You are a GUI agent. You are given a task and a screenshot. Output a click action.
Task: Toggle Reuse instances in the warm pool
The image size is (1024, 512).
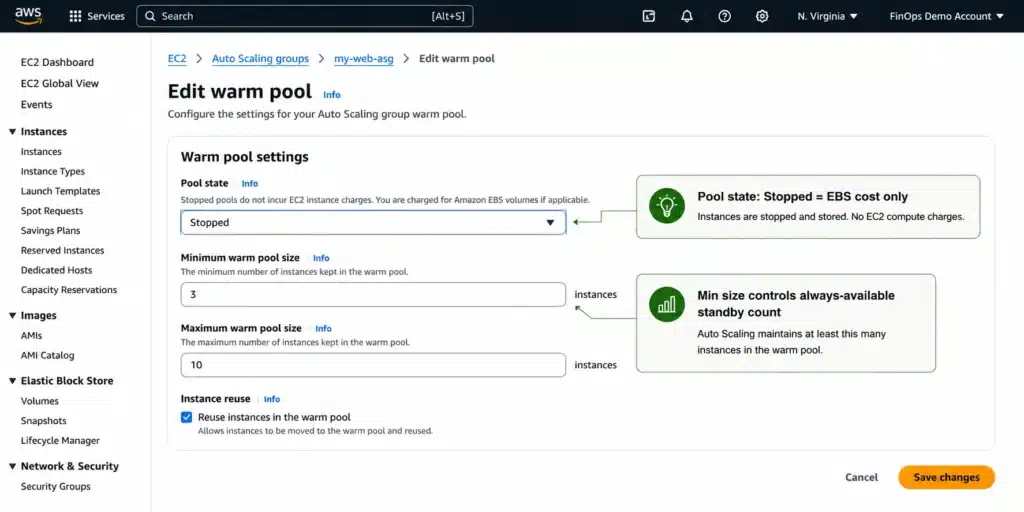point(187,417)
